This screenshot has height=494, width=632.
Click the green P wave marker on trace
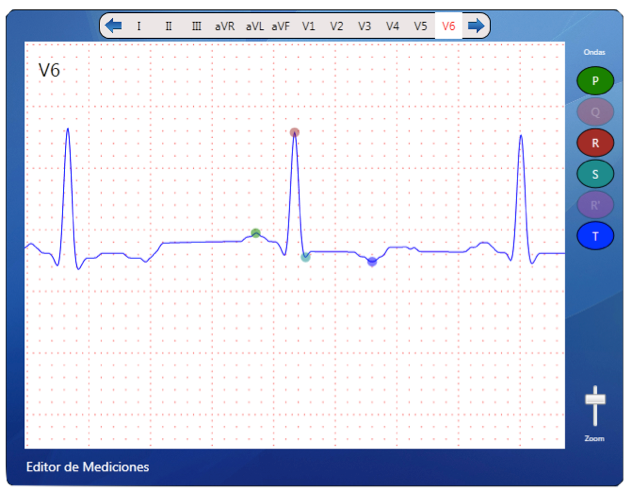(x=256, y=233)
